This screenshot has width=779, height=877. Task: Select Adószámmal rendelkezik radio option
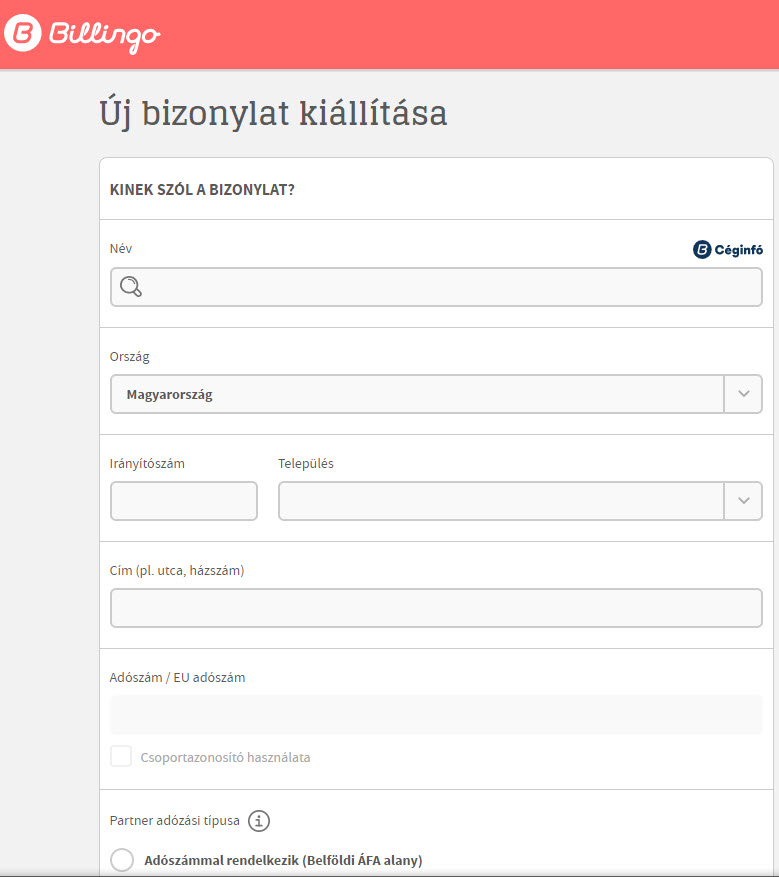(122, 860)
